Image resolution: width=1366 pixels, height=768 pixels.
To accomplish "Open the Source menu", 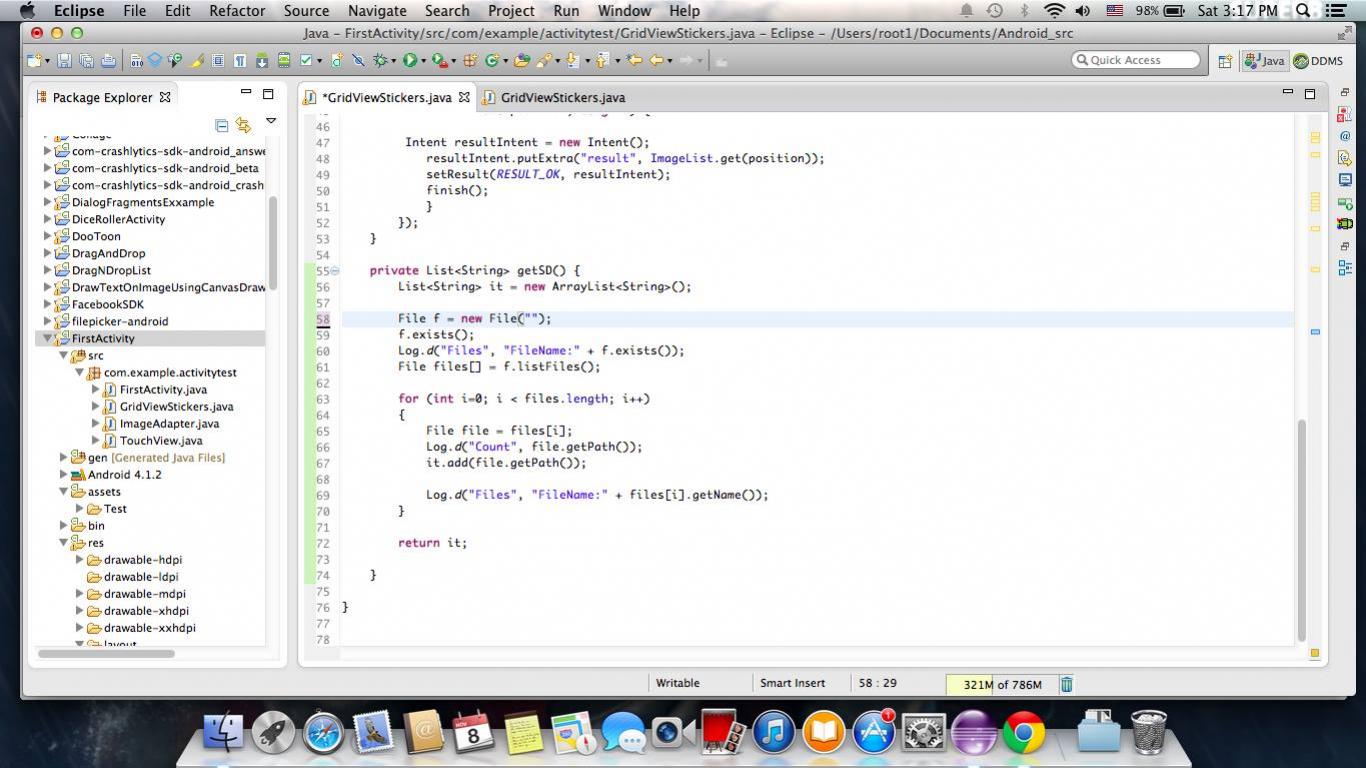I will tap(306, 11).
